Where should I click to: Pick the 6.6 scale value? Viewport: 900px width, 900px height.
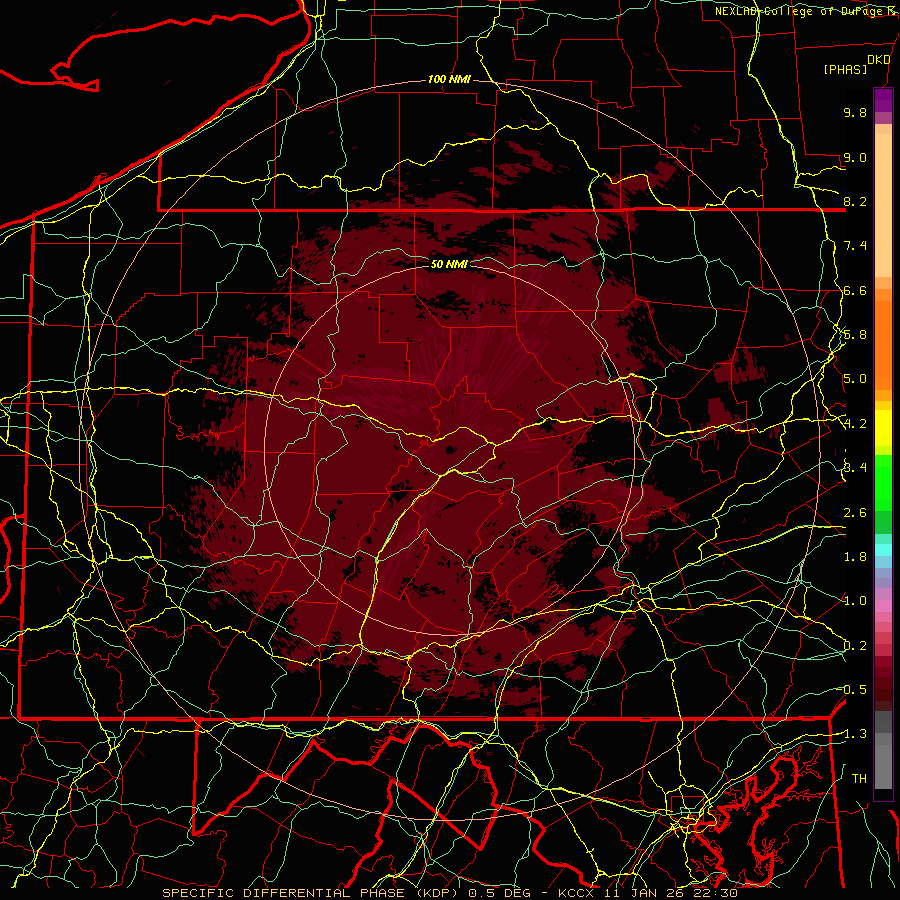click(855, 290)
